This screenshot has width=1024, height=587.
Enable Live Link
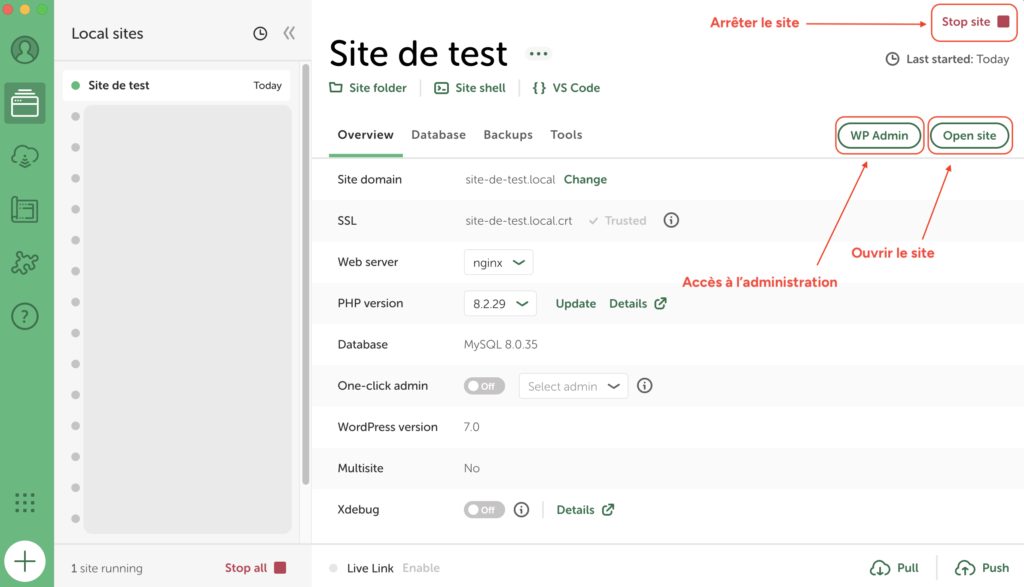[421, 568]
